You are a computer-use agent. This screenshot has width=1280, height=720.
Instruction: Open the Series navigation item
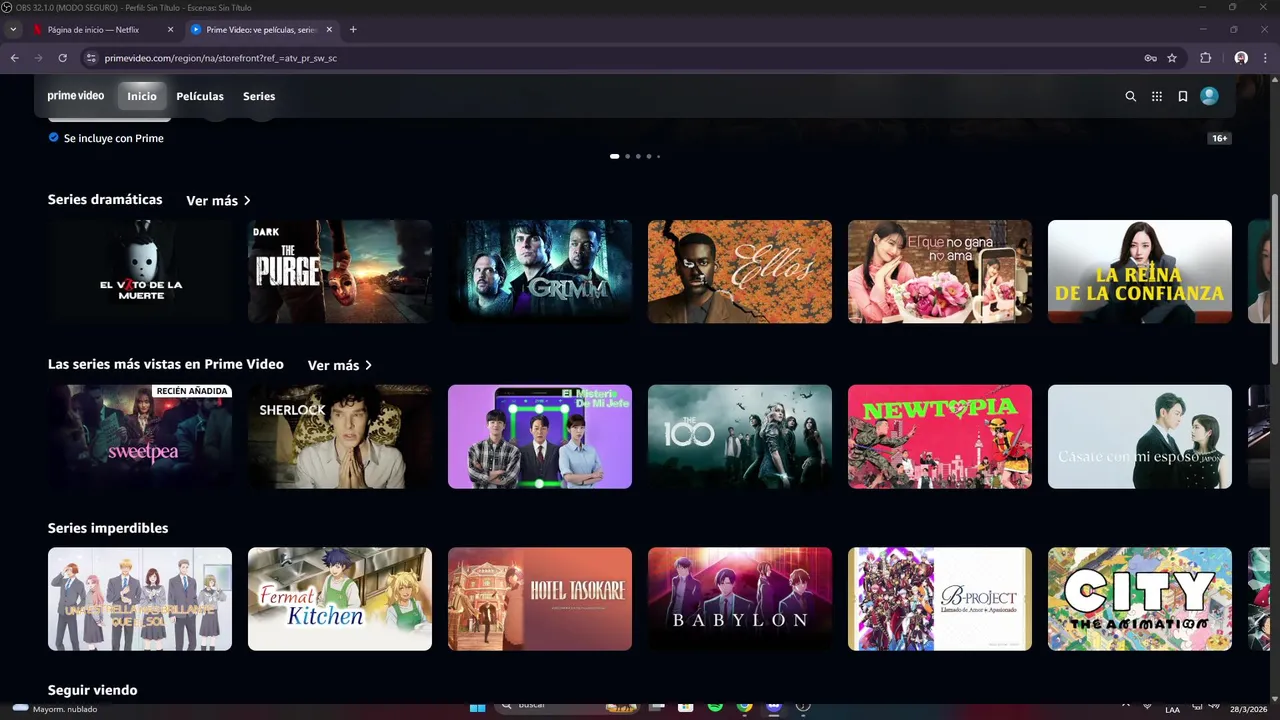pos(259,97)
